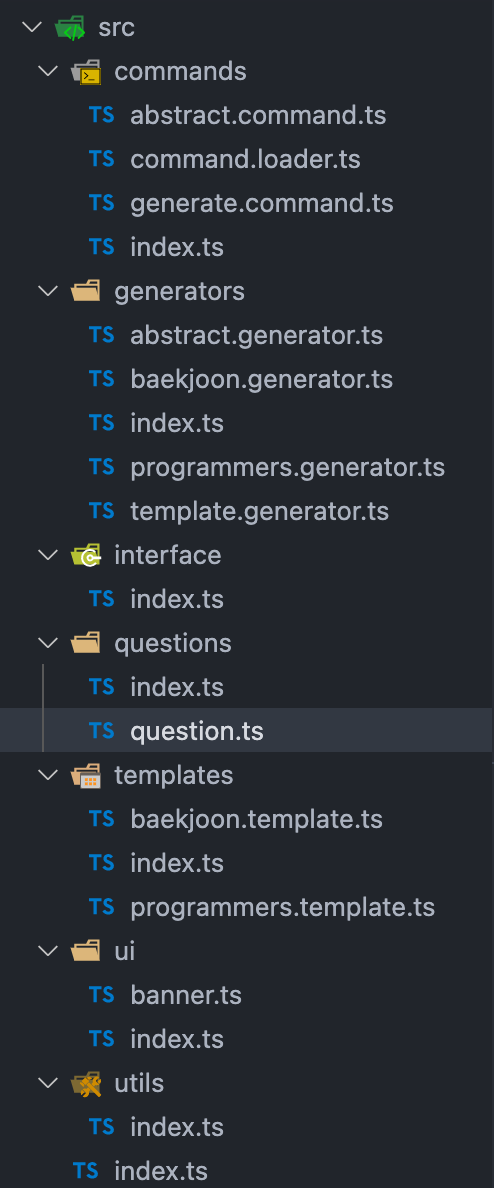This screenshot has width=494, height=1188.
Task: Open abstract.command.ts file
Action: coord(258,116)
